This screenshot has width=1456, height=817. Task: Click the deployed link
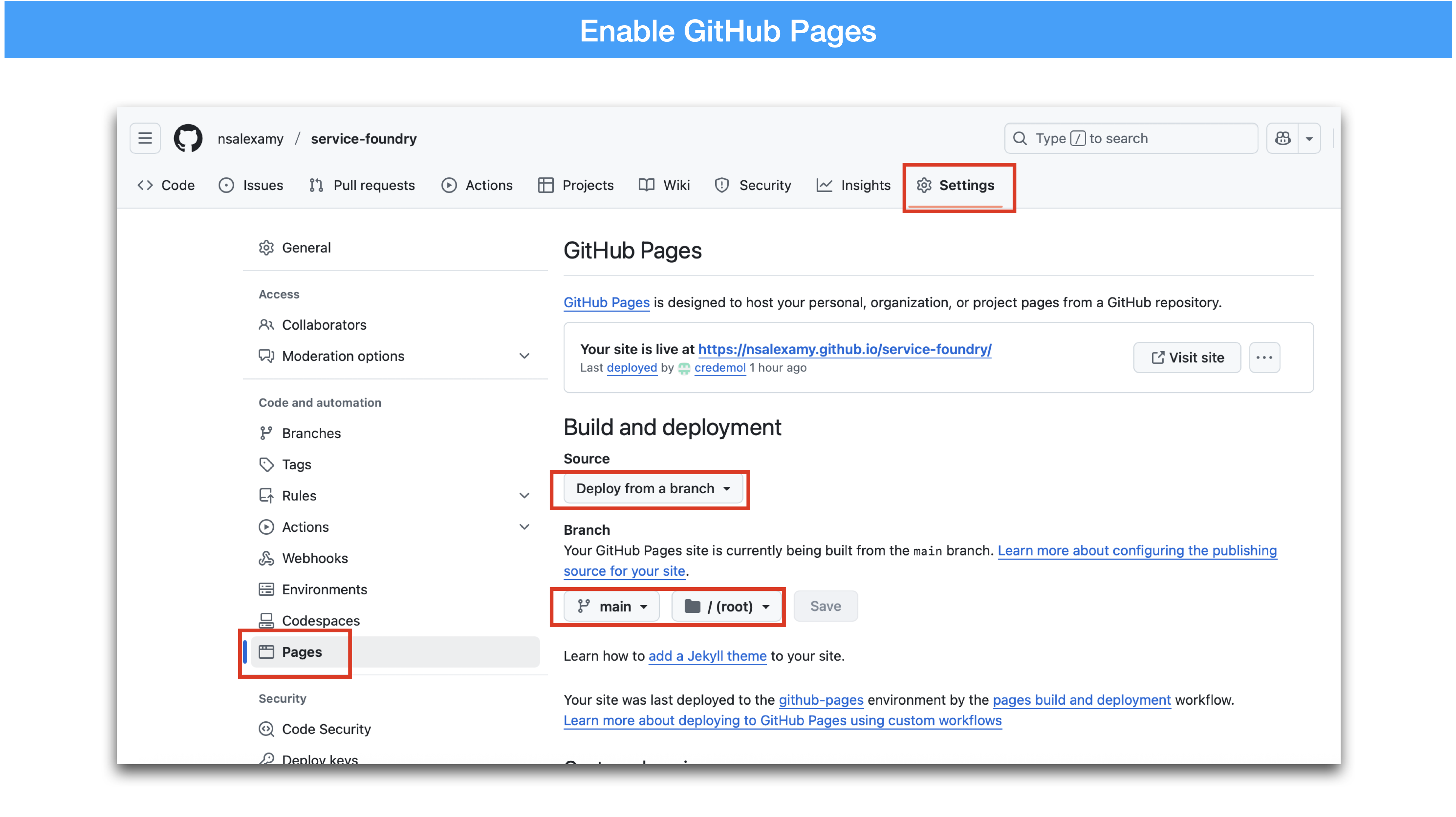point(632,368)
